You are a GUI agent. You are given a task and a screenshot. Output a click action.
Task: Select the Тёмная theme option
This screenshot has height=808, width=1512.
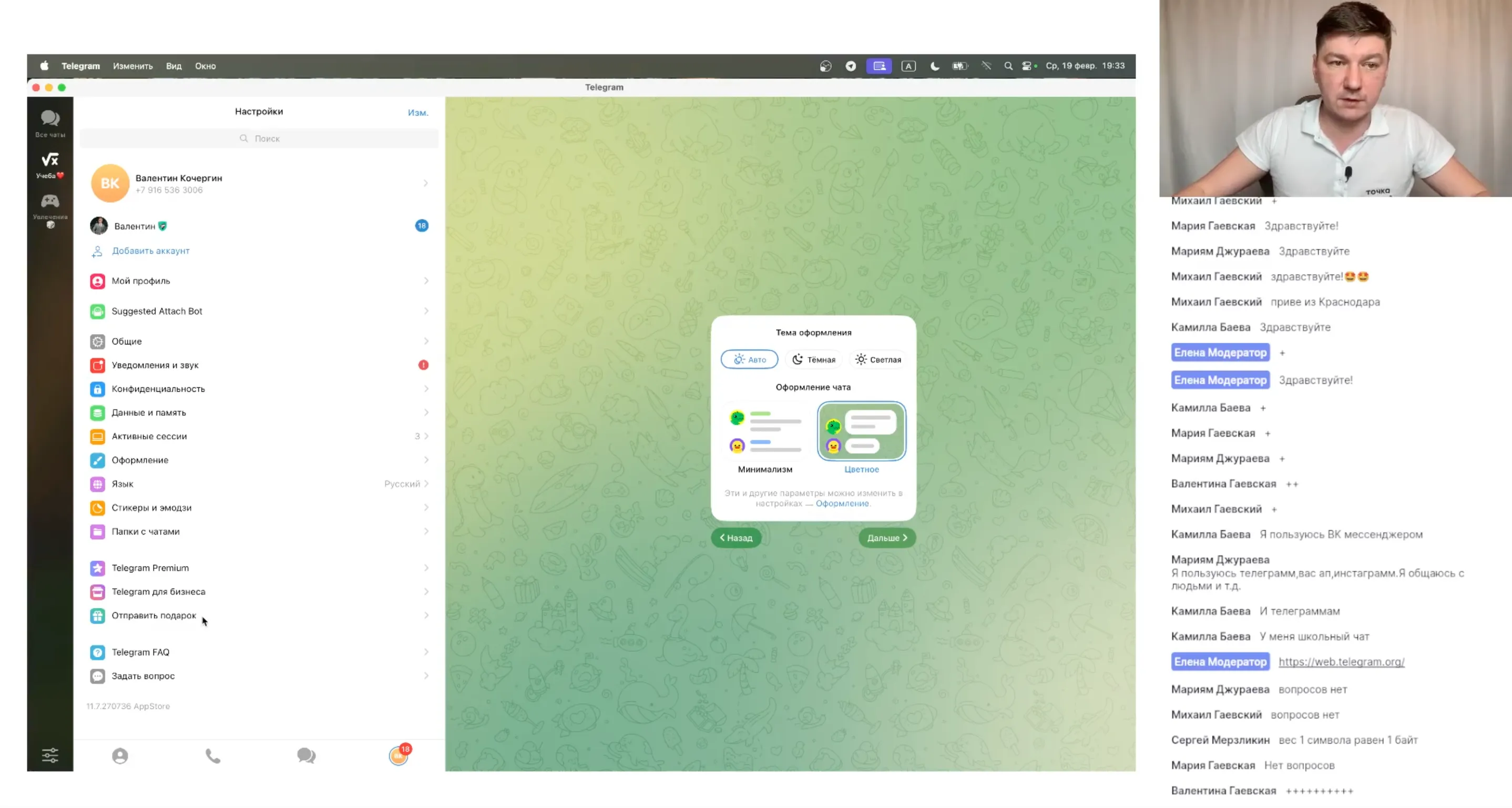coord(813,359)
